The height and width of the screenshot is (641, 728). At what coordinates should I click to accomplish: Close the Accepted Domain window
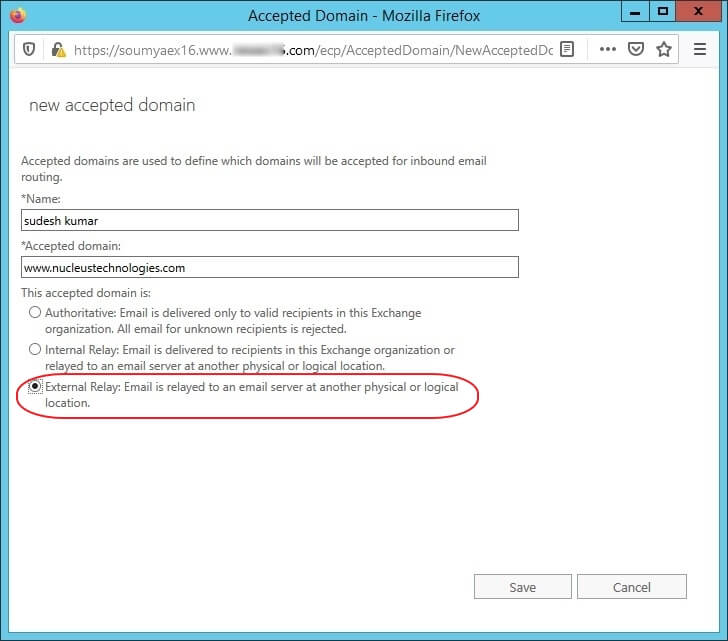698,12
